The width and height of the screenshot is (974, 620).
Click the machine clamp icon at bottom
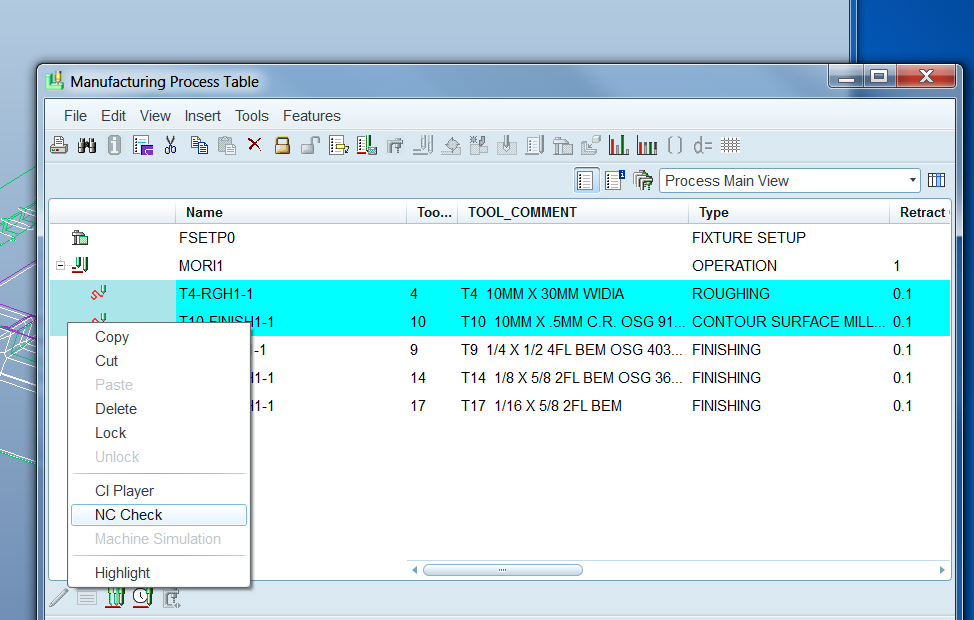tap(171, 598)
